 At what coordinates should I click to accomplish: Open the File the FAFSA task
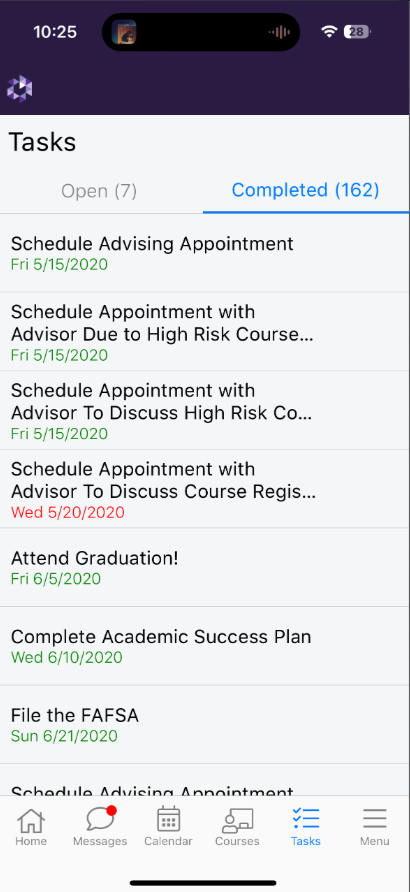pyautogui.click(x=205, y=725)
